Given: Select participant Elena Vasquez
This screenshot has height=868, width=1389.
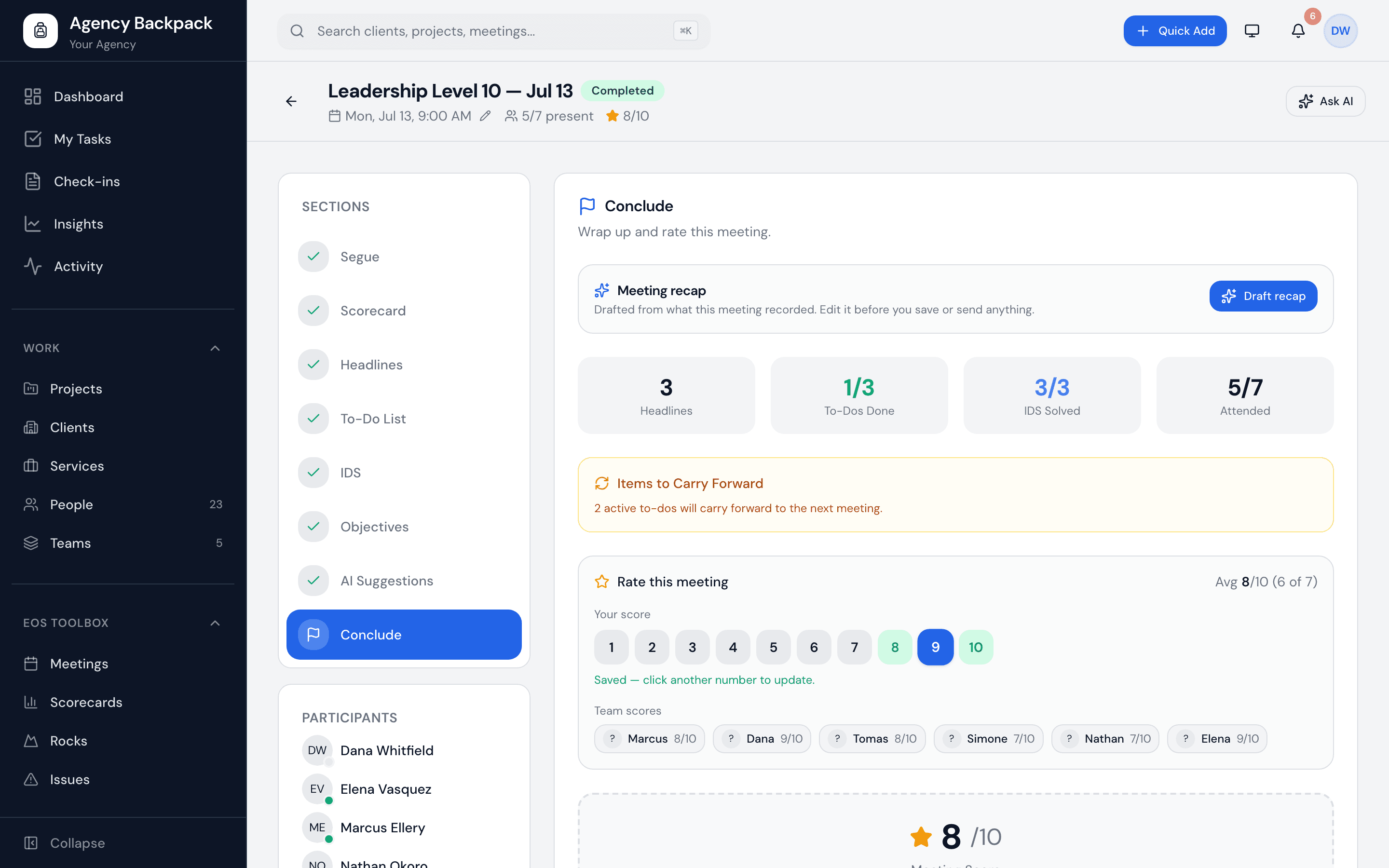Looking at the screenshot, I should (x=404, y=789).
